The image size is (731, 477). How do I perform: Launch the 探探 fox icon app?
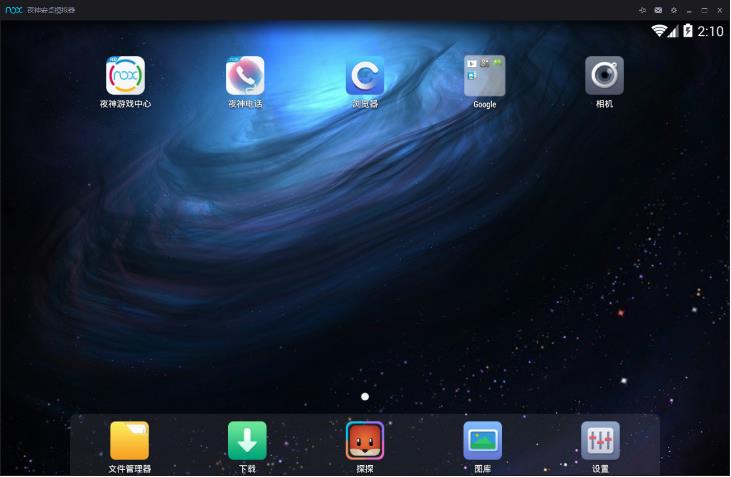tap(365, 441)
